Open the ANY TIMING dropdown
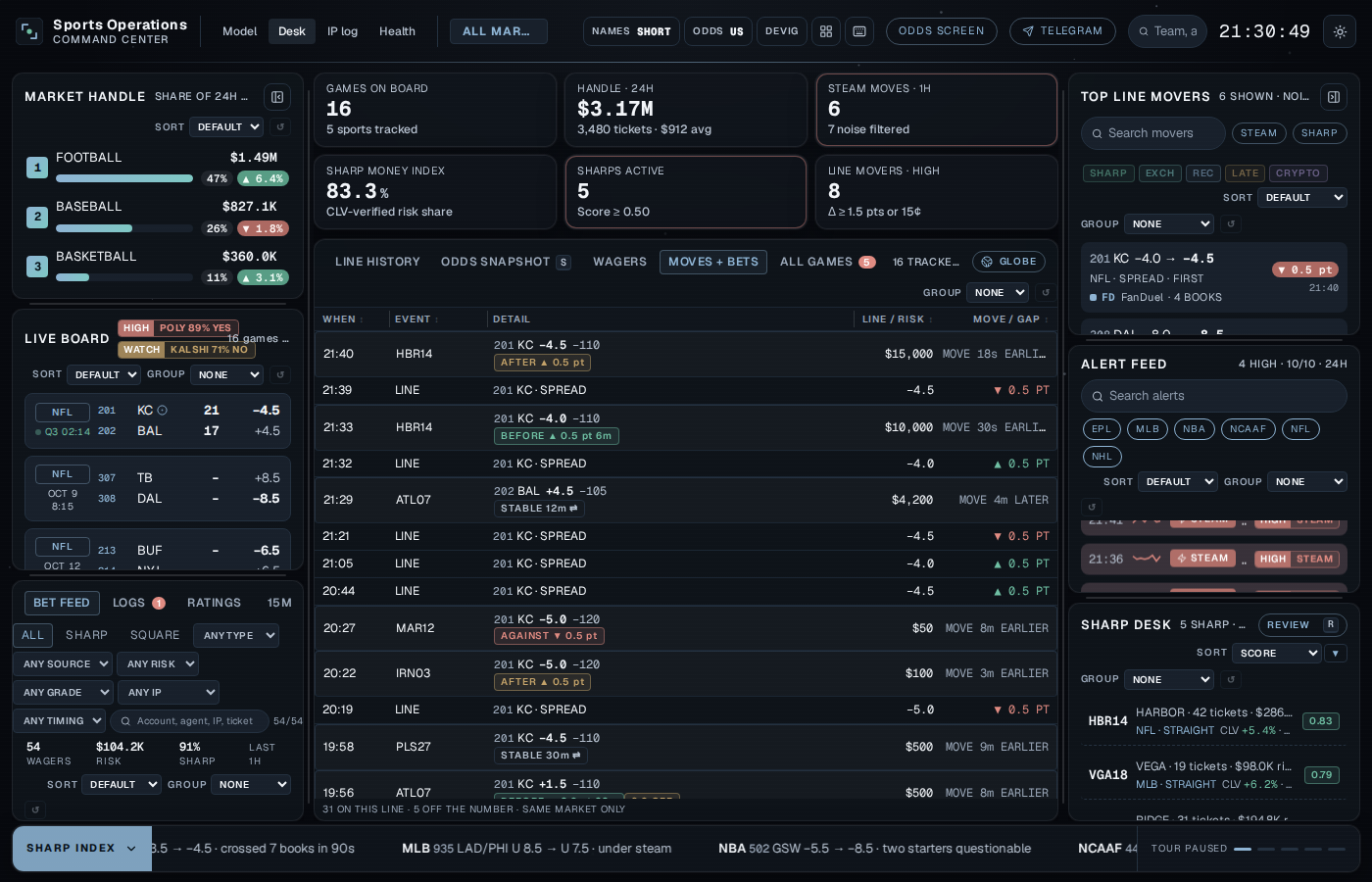Viewport: 1372px width, 882px height. click(60, 720)
